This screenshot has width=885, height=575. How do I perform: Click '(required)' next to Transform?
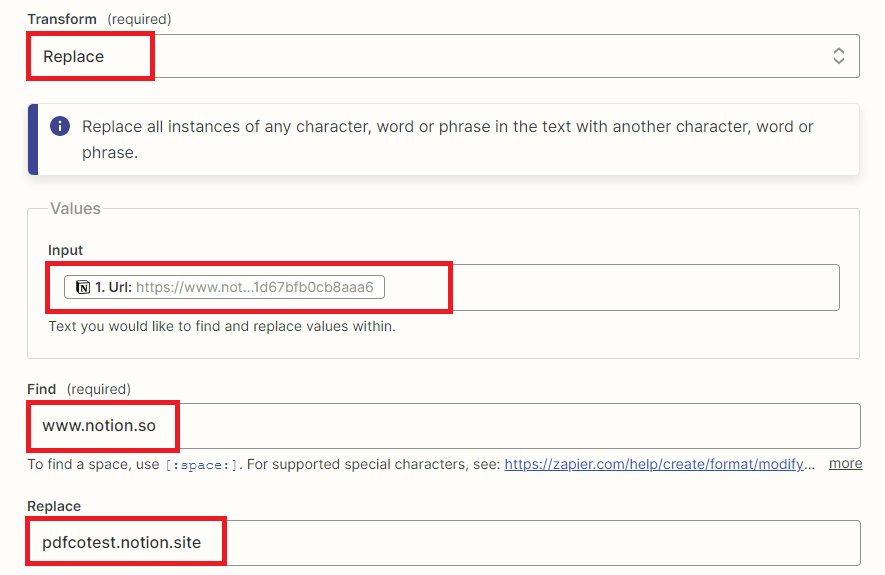pos(139,19)
